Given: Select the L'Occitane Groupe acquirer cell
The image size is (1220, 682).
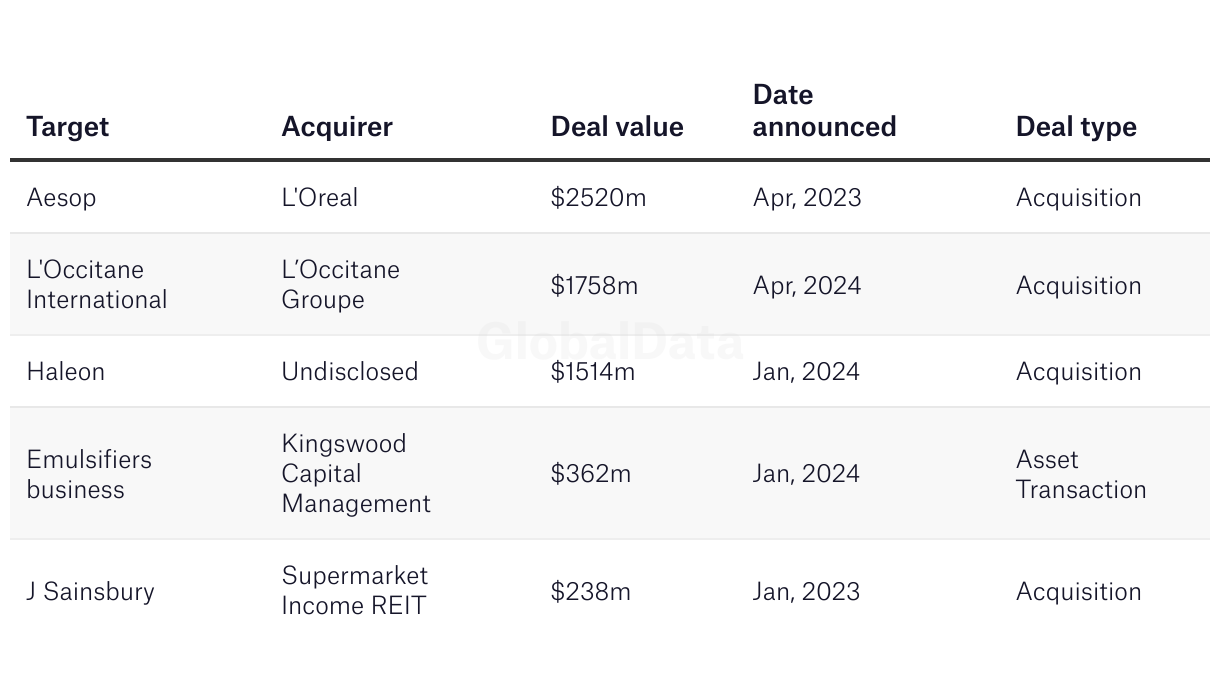Looking at the screenshot, I should 340,285.
